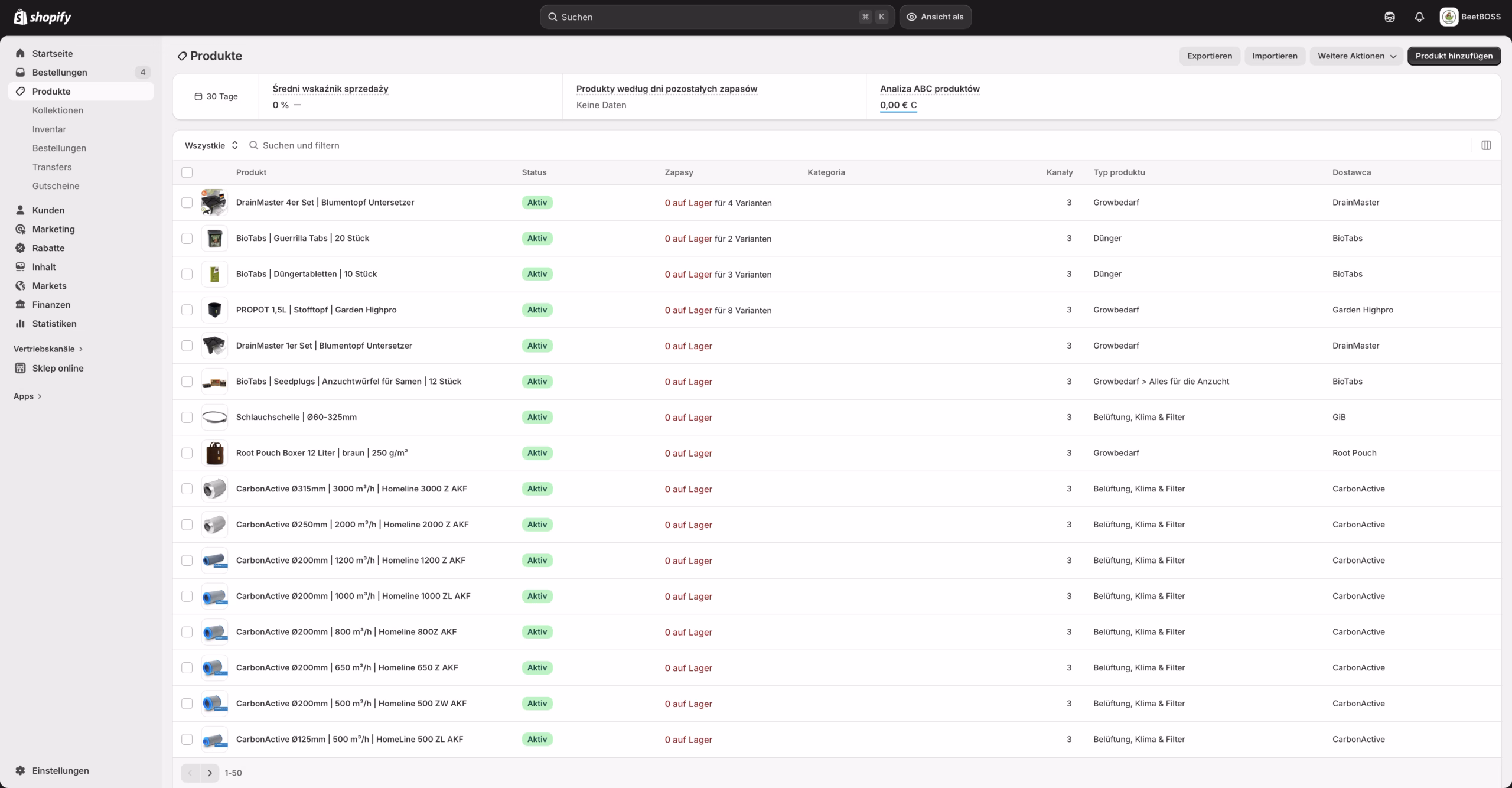Screen dimensions: 1512x788
Task: Click the Einstellungen gear icon
Action: (x=20, y=770)
